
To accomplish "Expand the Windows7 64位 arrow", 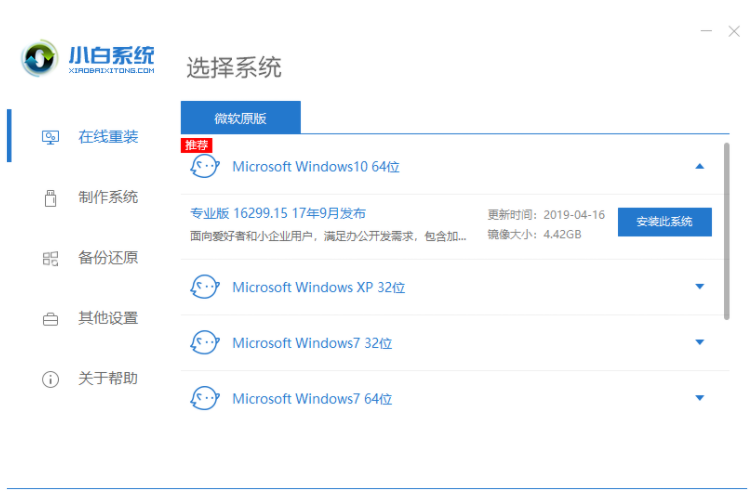I will (x=699, y=398).
